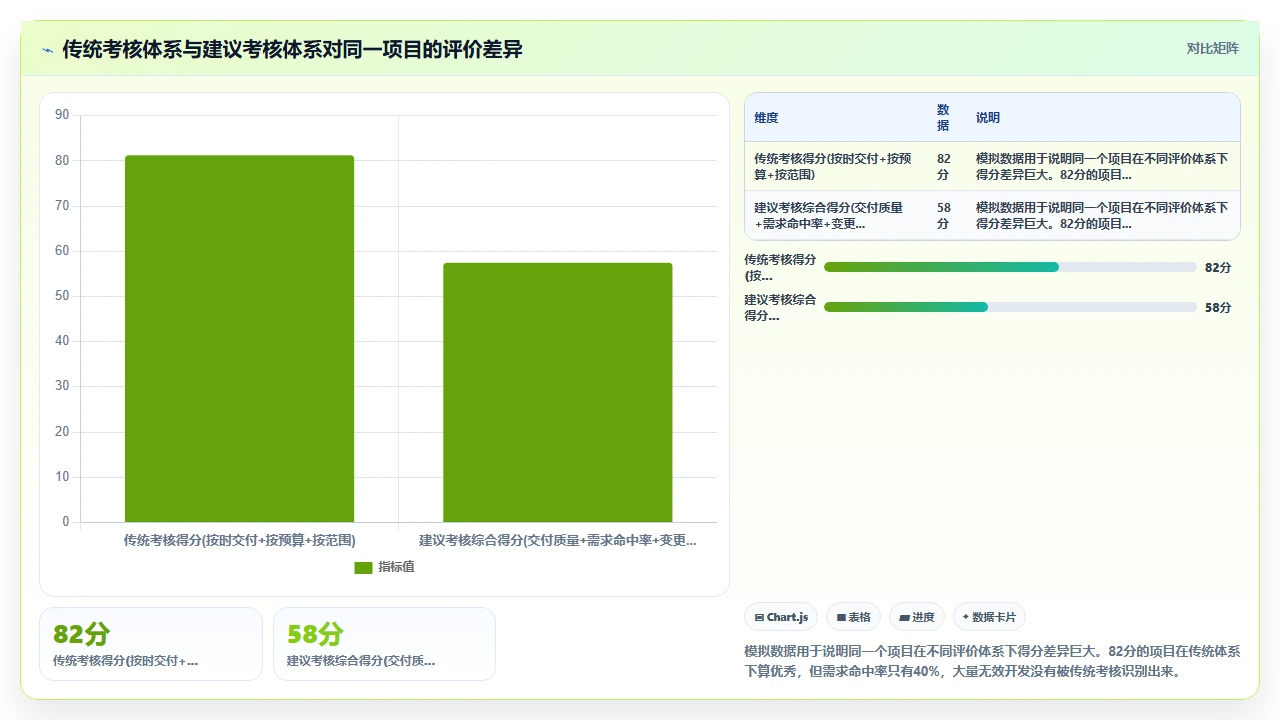Open the 82分 data card

(x=151, y=644)
